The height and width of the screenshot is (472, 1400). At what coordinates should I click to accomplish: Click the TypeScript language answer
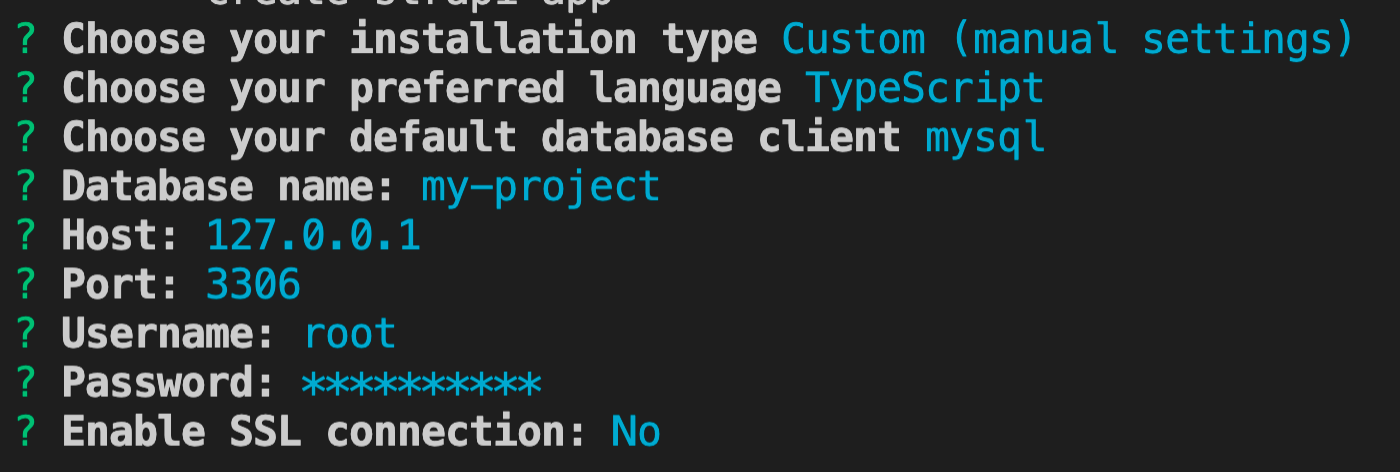coord(925,90)
